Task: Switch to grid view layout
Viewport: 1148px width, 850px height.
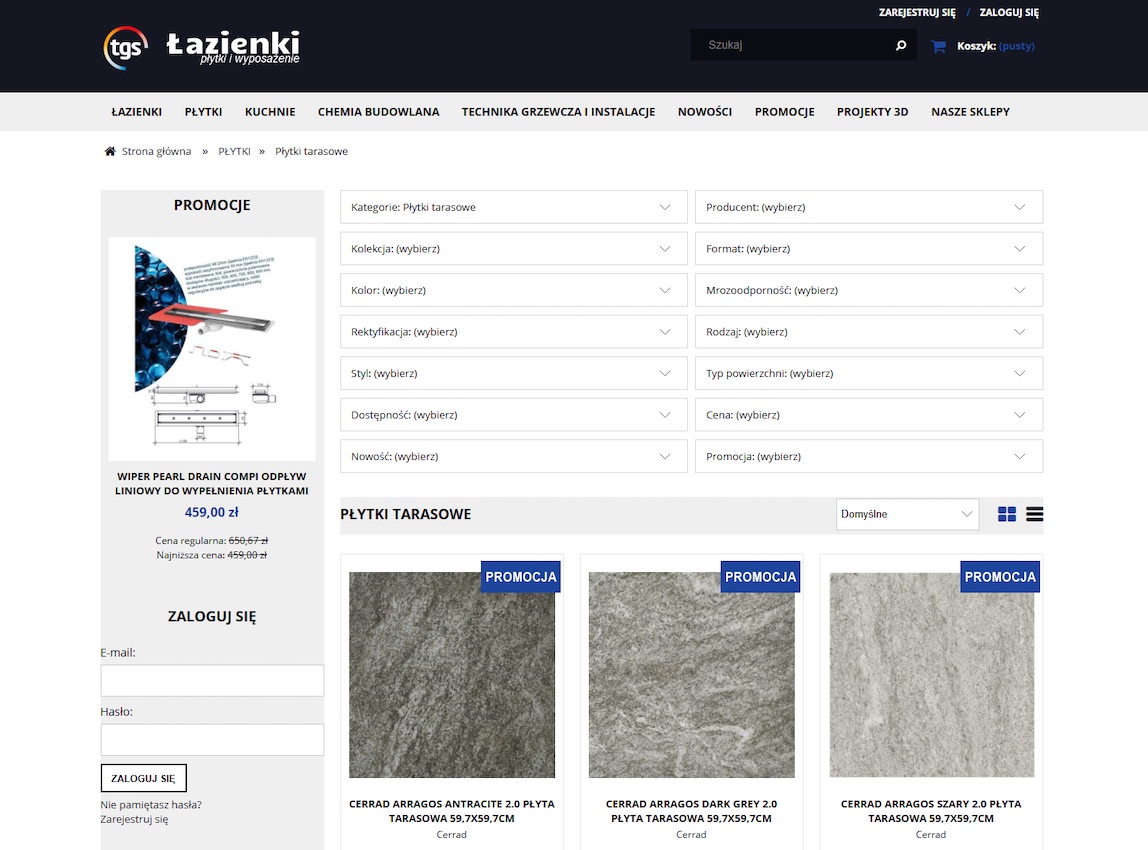Action: click(1006, 514)
